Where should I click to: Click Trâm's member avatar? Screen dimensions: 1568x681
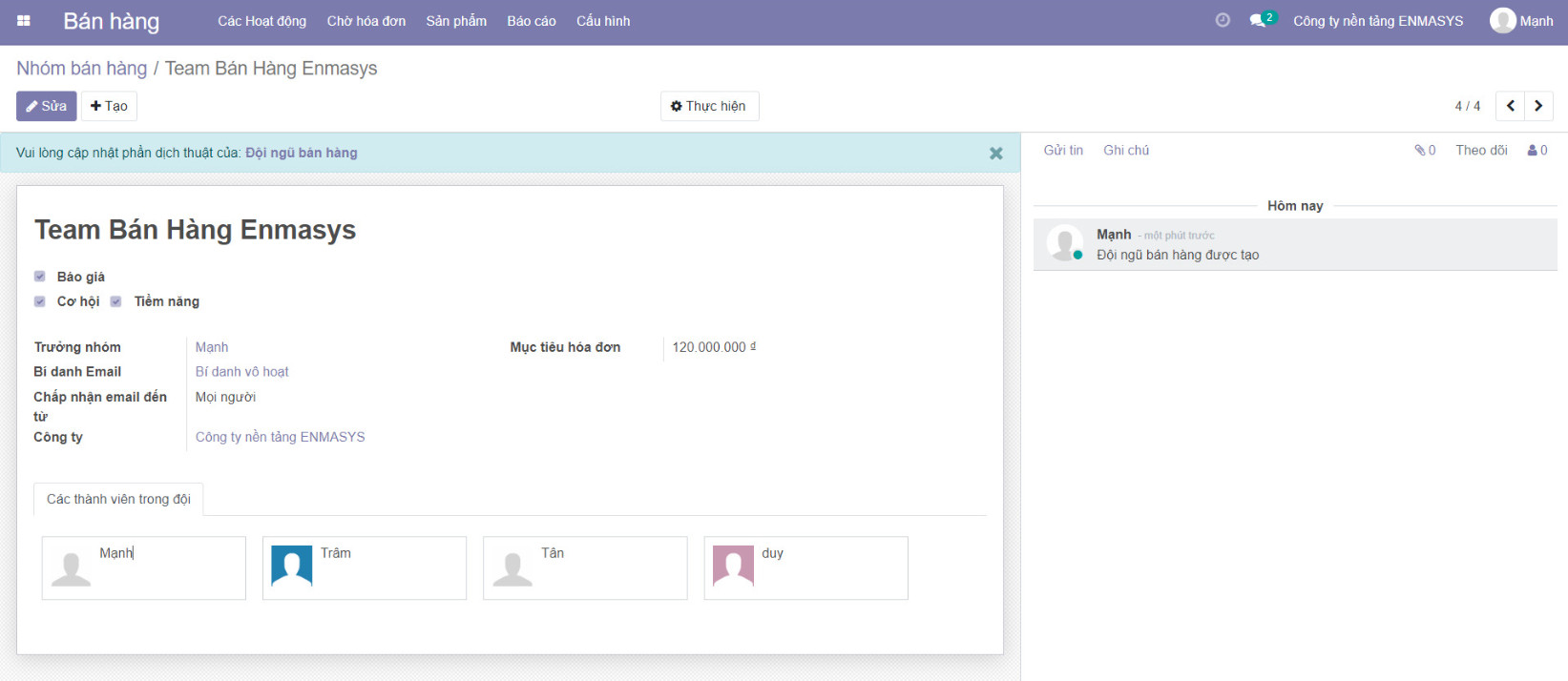coord(292,567)
